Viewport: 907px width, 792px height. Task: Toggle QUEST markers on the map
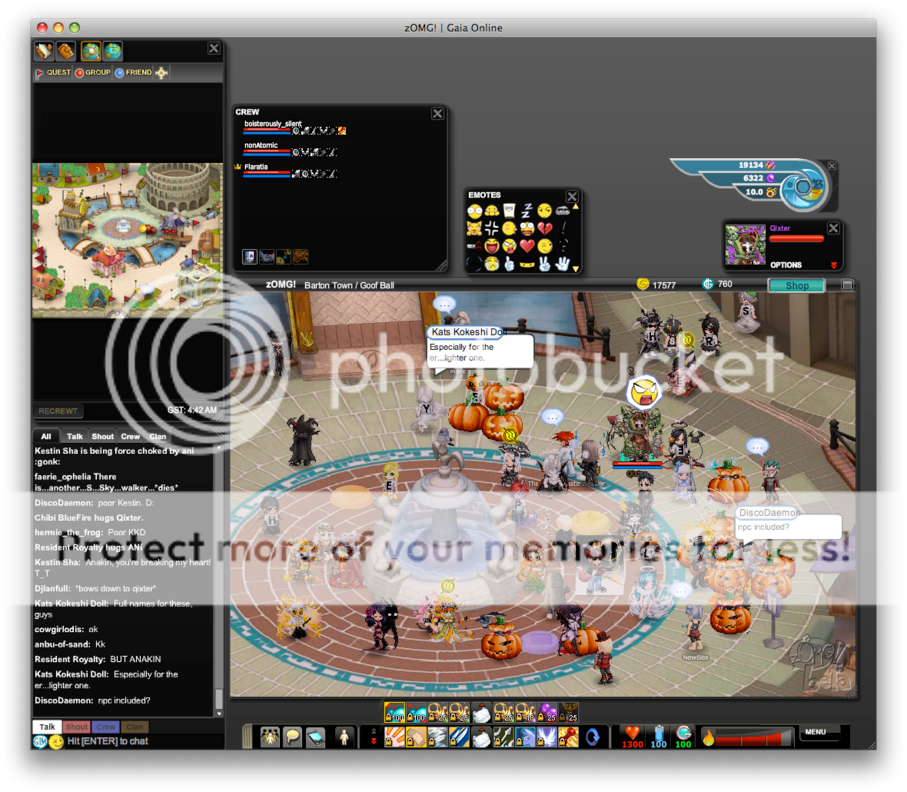pos(53,73)
